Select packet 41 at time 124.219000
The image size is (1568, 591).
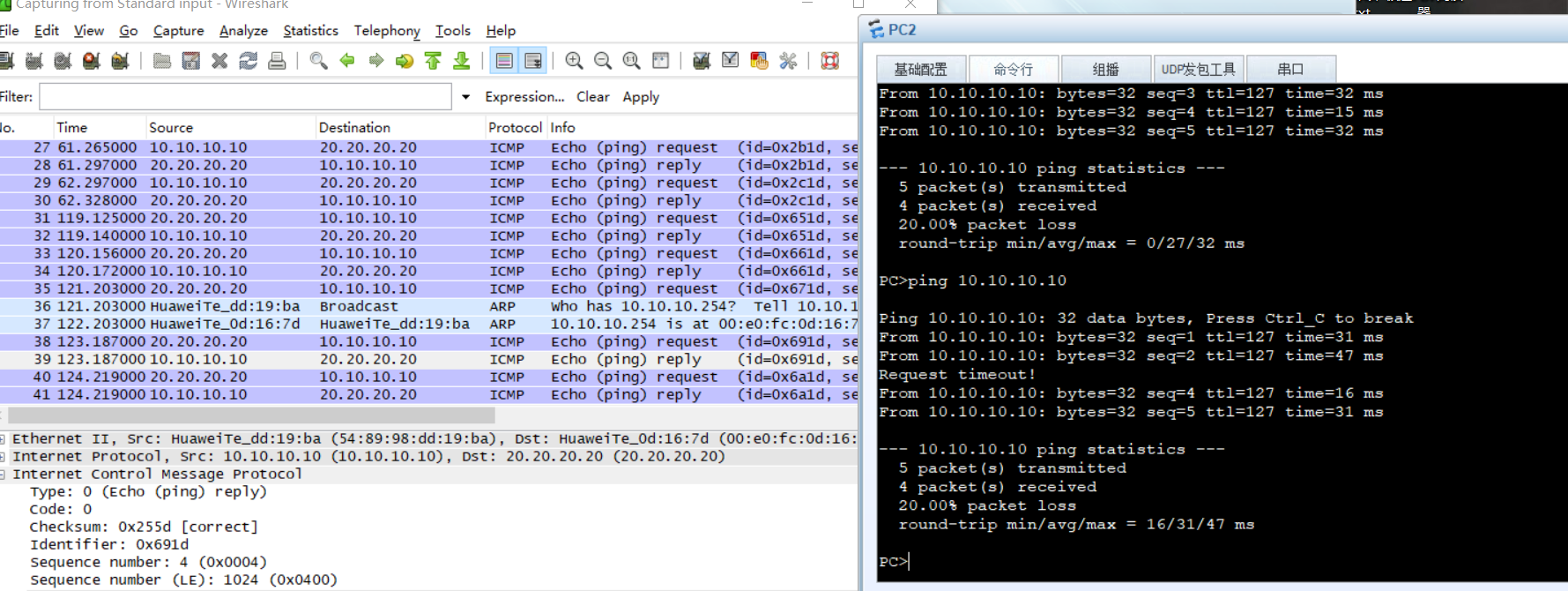click(429, 394)
